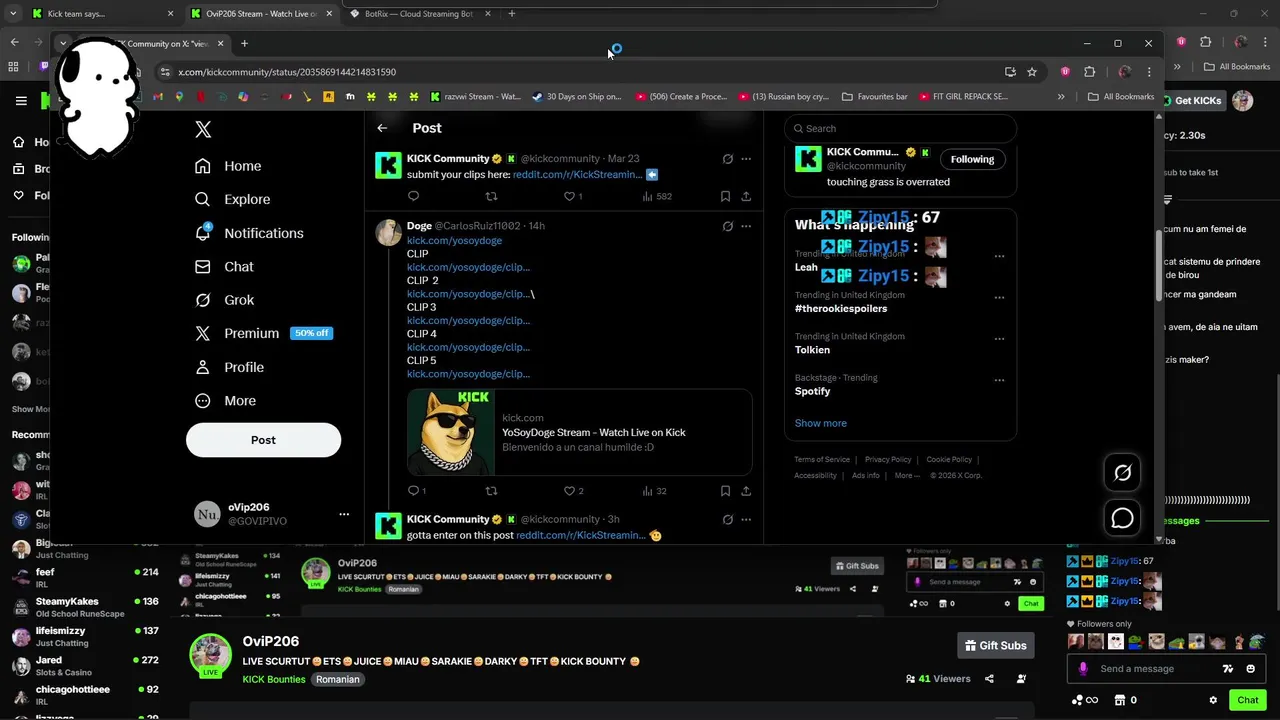The width and height of the screenshot is (1280, 720).
Task: Click Show more under What's happening
Action: [821, 423]
